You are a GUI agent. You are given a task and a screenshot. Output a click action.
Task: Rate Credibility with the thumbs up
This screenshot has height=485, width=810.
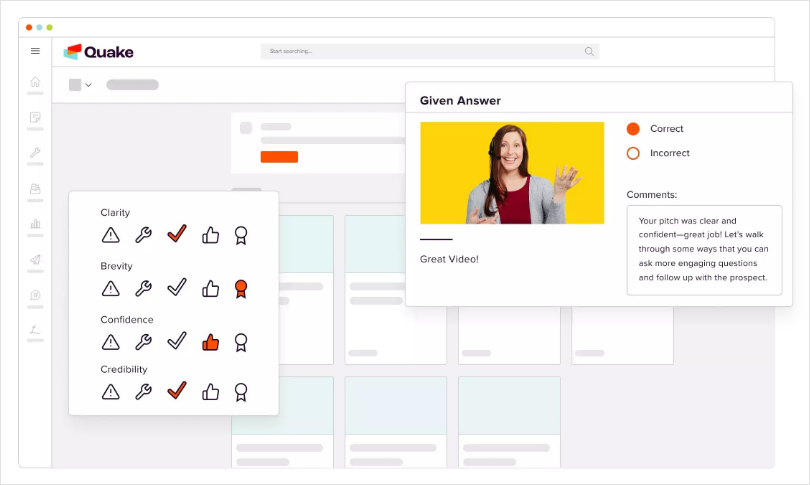[x=210, y=392]
